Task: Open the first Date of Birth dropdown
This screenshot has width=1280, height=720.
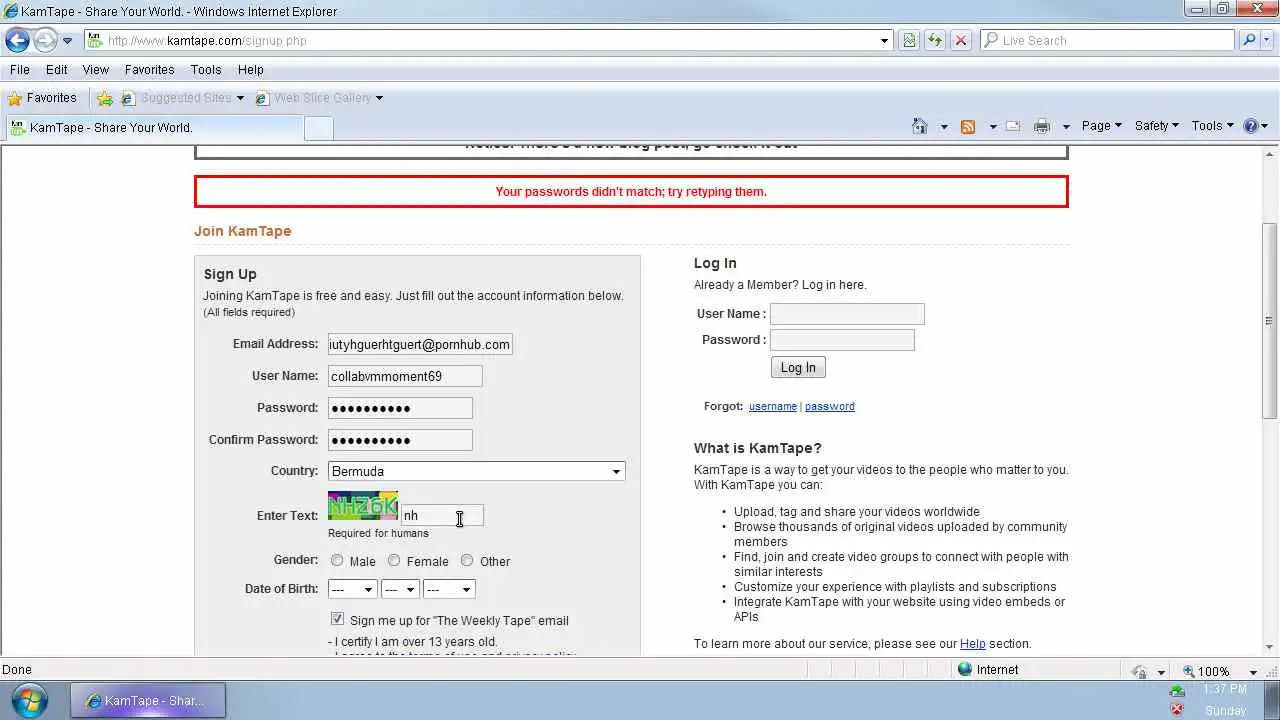Action: point(352,589)
